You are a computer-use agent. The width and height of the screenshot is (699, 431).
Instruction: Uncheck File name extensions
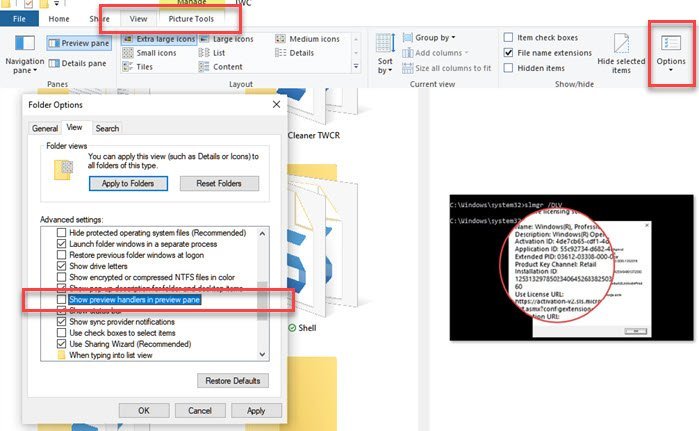508,53
